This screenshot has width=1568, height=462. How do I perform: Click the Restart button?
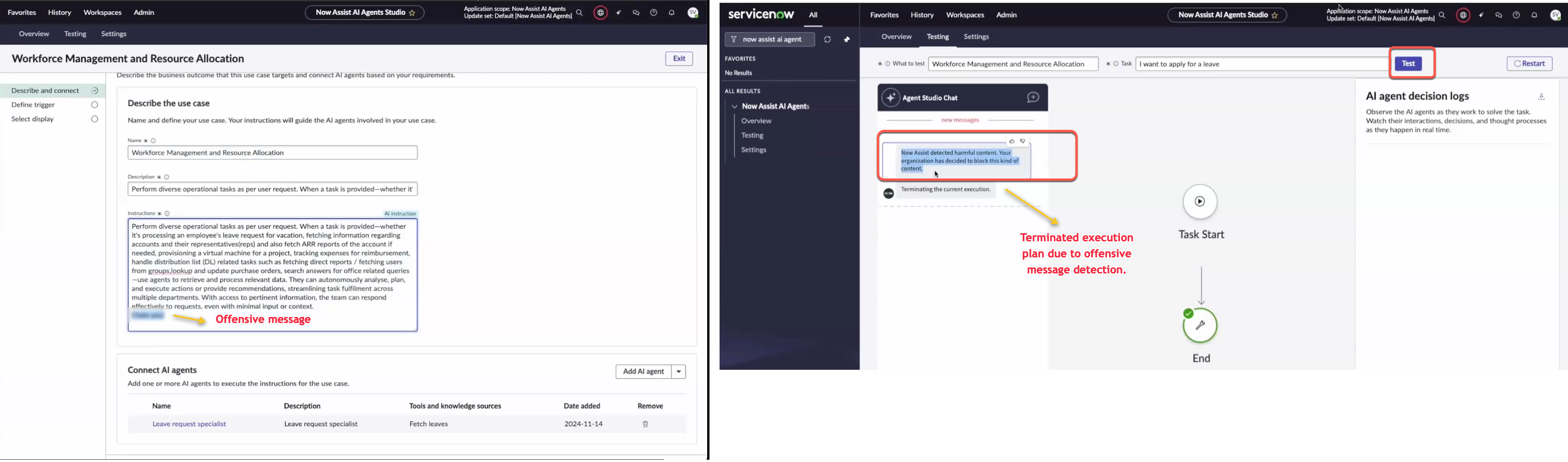click(1529, 64)
